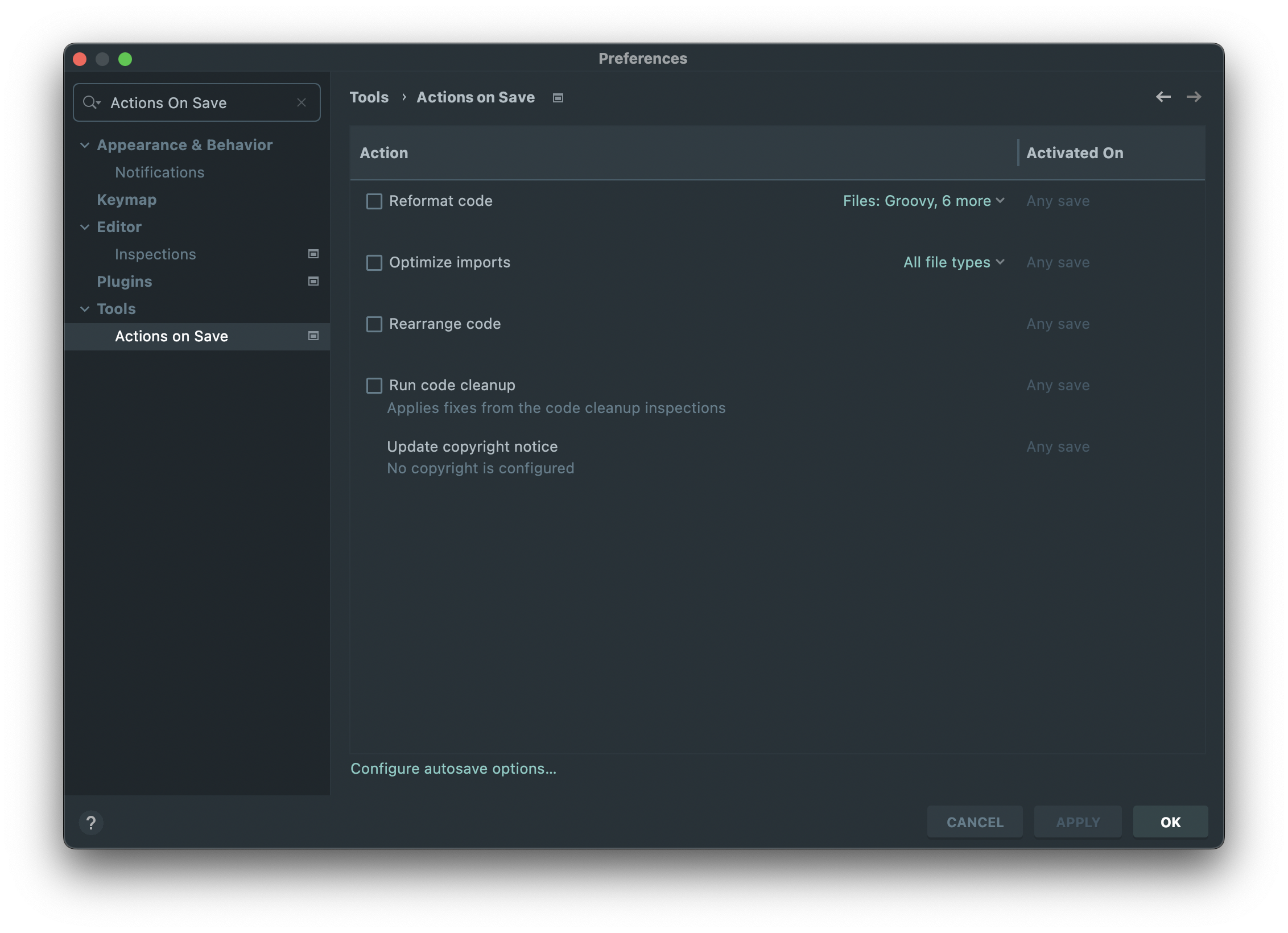Viewport: 1288px width, 933px height.
Task: Enable the Reformat code checkbox
Action: [x=374, y=201]
